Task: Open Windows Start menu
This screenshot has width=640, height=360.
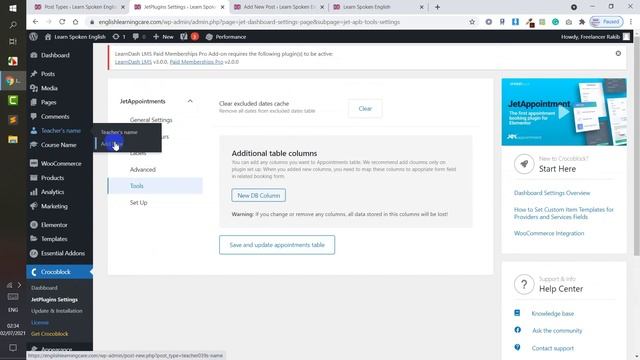Action: click(13, 8)
